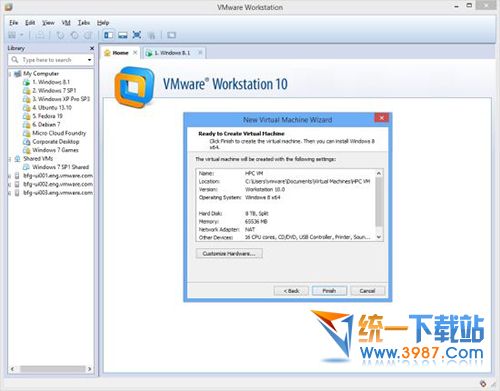Click the library horizontal scrollbar
Image resolution: width=500 pixels, height=391 pixels.
click(51, 369)
